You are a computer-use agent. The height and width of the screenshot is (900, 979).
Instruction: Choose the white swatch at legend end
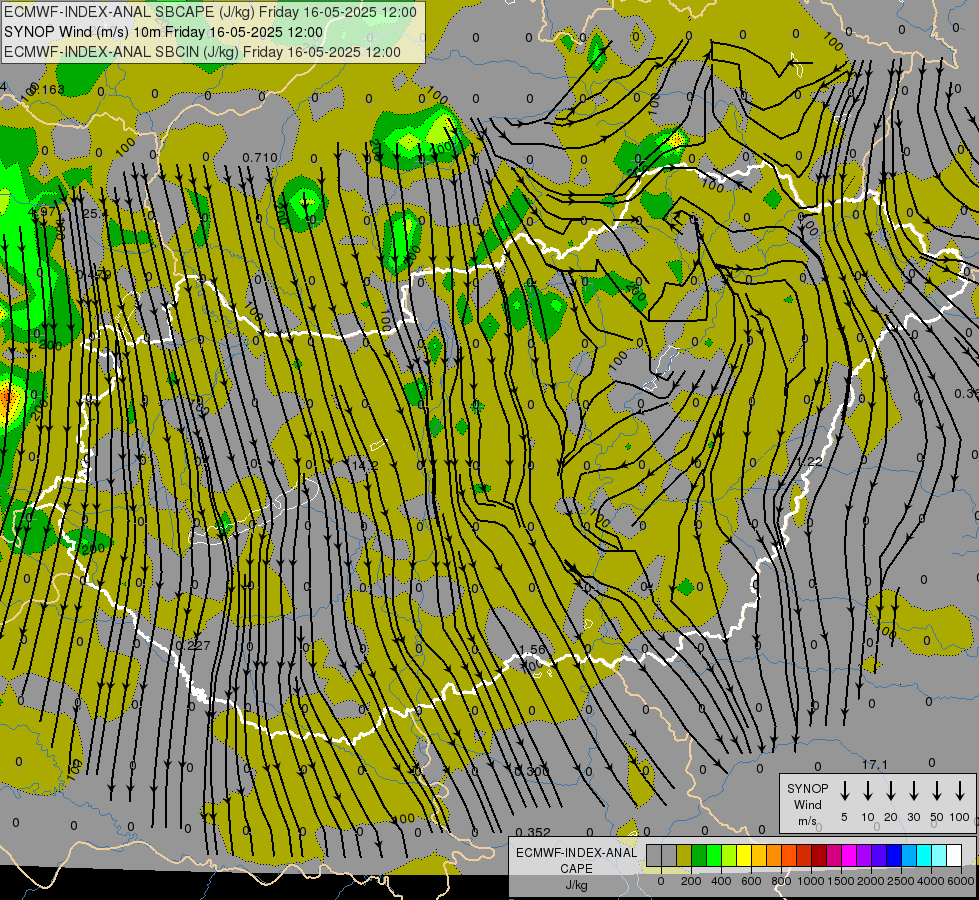coord(953,855)
